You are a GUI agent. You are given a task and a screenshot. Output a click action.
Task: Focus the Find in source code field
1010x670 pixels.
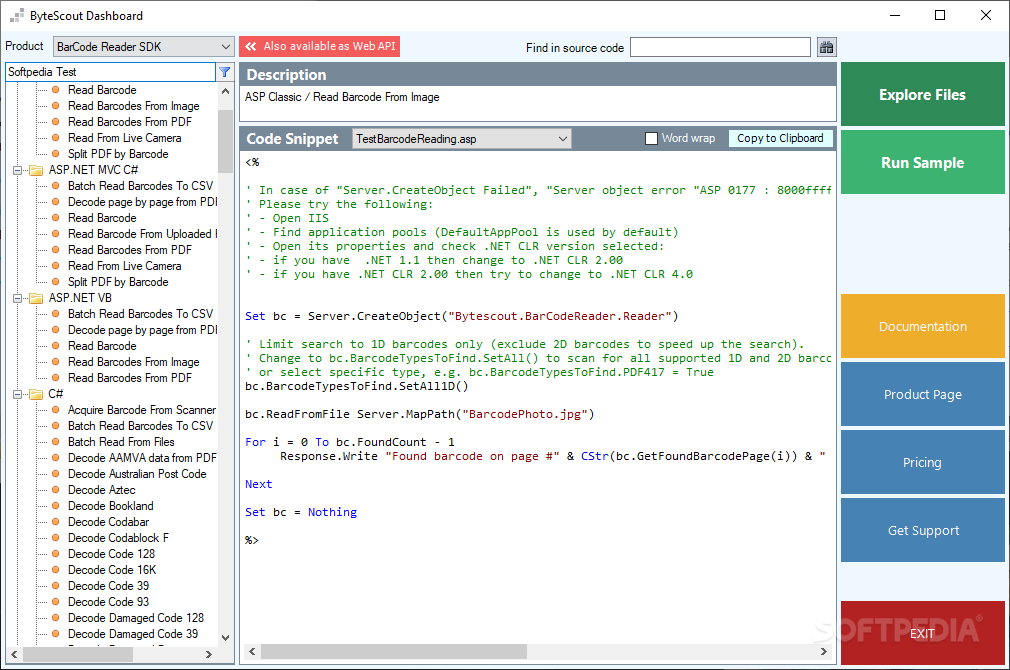tap(720, 47)
